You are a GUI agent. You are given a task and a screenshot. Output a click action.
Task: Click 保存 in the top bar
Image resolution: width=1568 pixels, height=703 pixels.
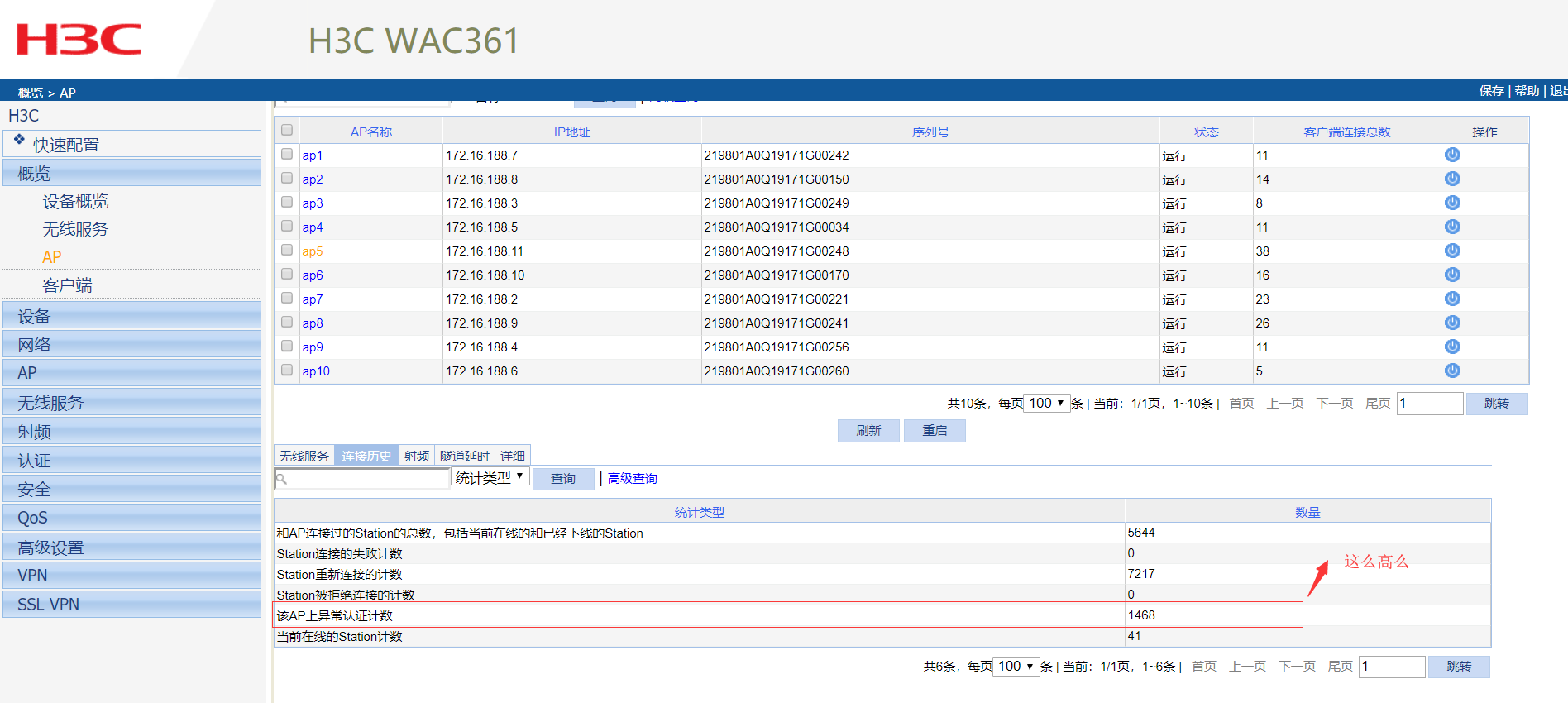1492,91
